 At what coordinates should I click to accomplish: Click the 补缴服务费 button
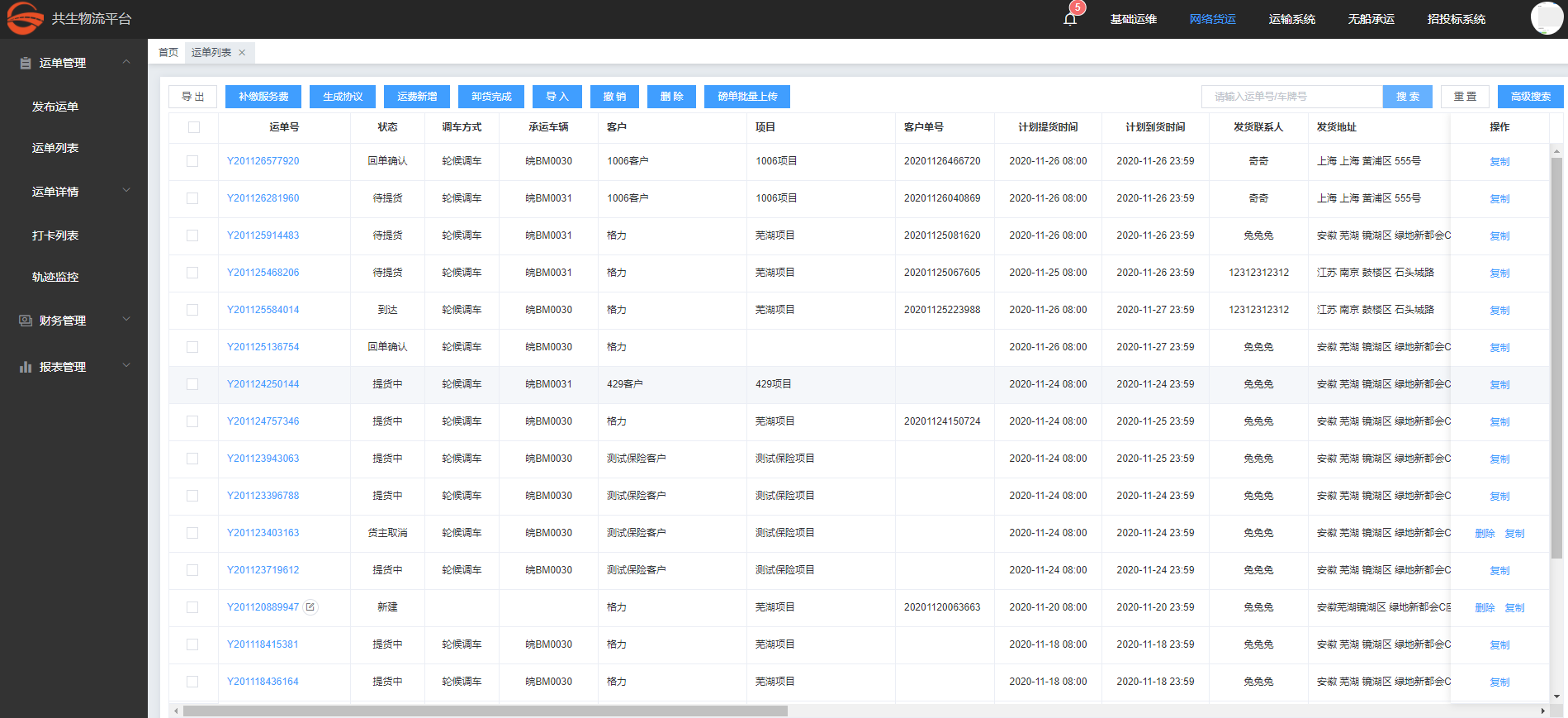(x=263, y=97)
